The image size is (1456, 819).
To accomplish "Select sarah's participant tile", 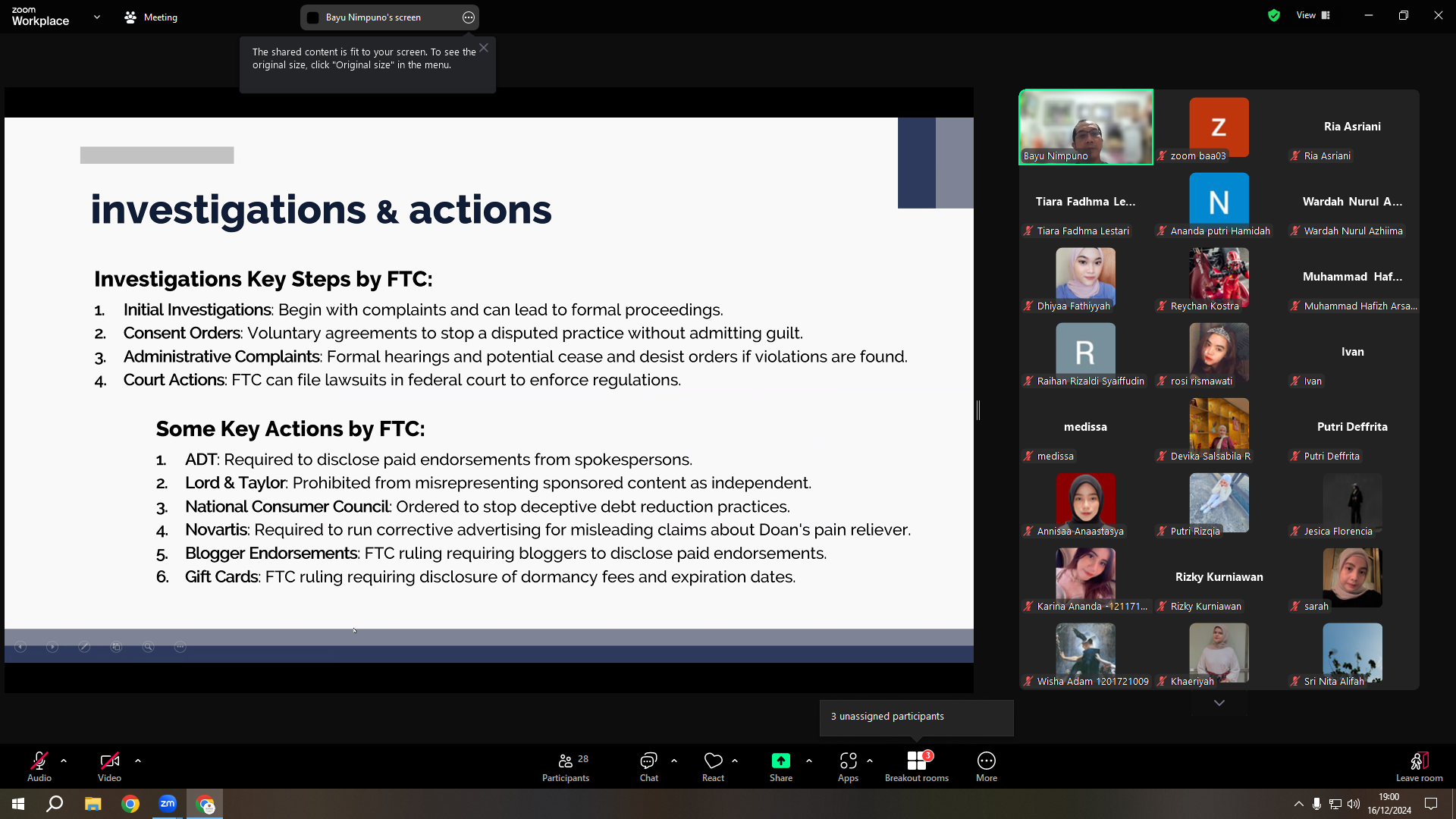I will pyautogui.click(x=1353, y=577).
